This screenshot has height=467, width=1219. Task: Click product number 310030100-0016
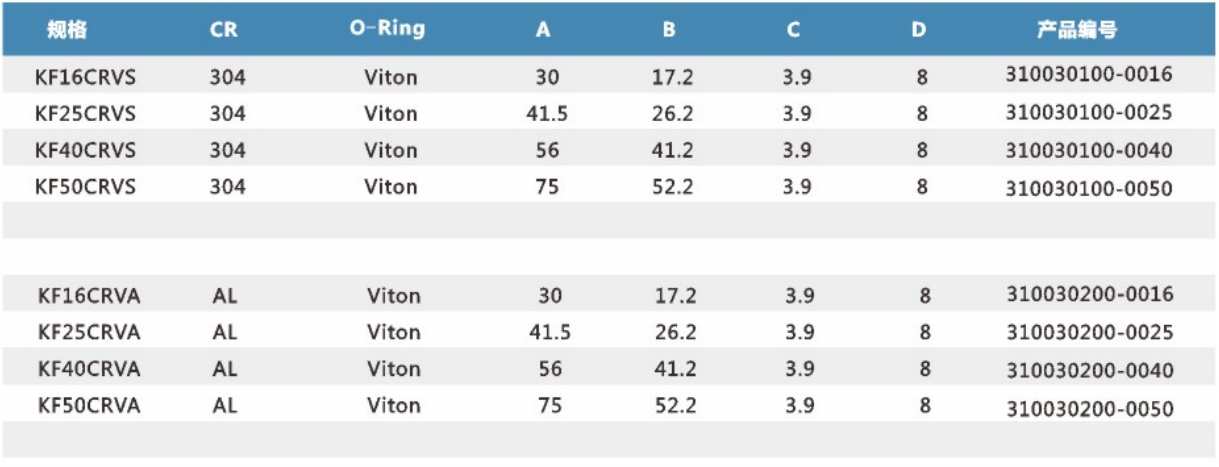(x=1089, y=75)
